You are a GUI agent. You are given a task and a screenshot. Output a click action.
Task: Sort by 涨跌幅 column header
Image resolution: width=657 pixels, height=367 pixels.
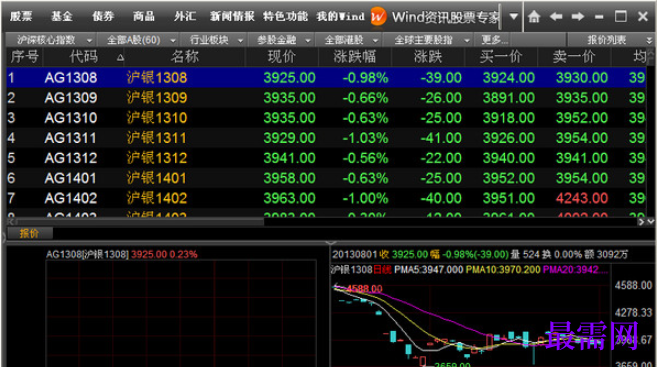point(354,57)
